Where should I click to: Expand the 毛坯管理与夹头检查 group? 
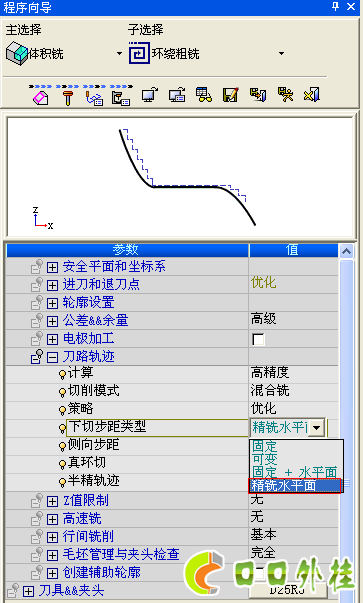point(52,555)
